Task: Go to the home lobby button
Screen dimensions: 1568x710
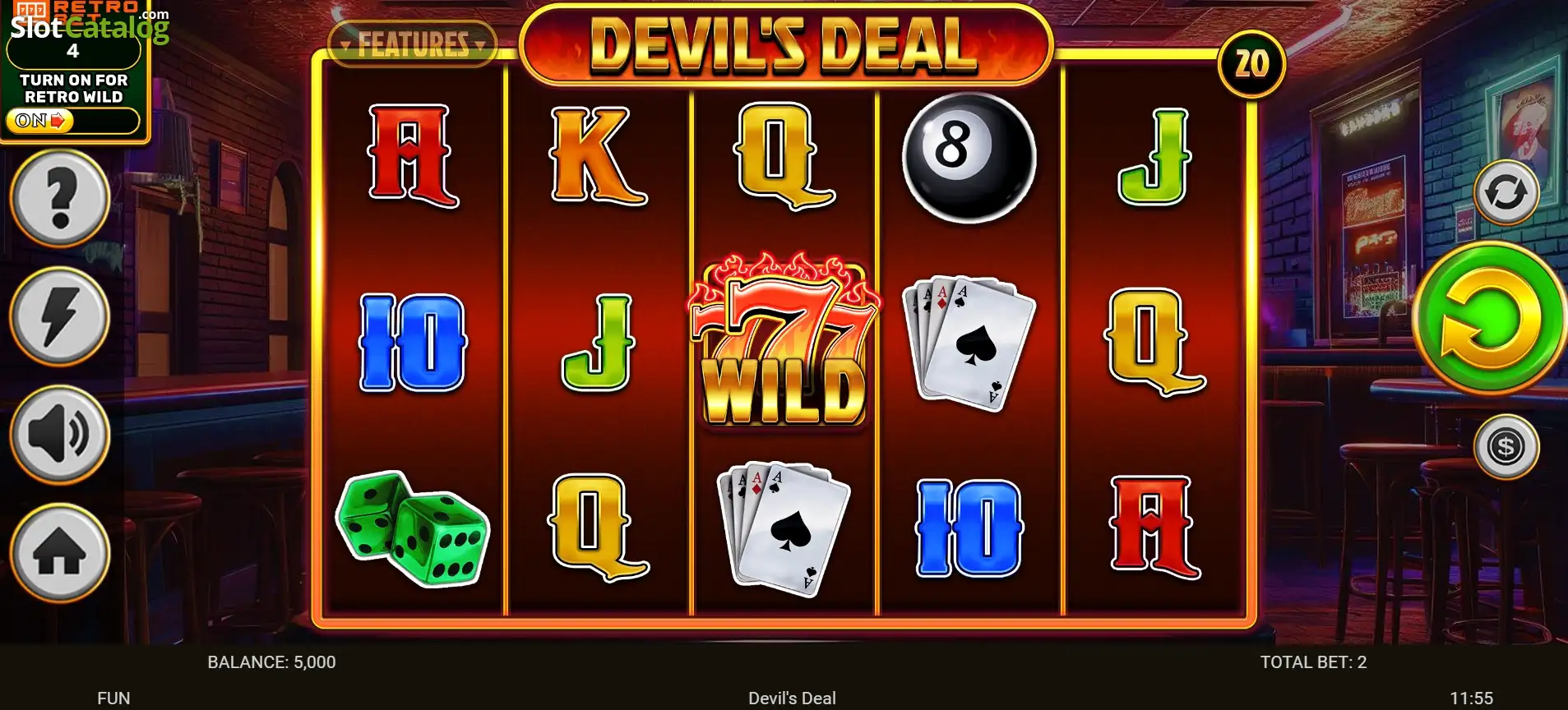Action: [60, 553]
